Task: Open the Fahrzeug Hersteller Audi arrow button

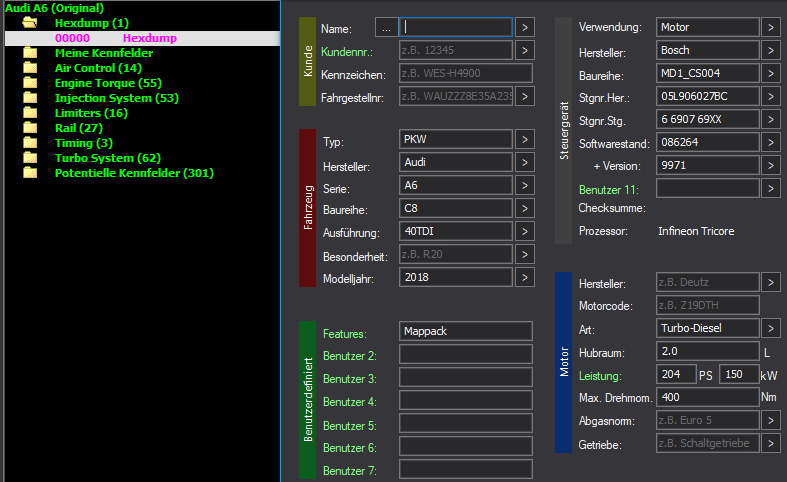Action: (x=524, y=162)
